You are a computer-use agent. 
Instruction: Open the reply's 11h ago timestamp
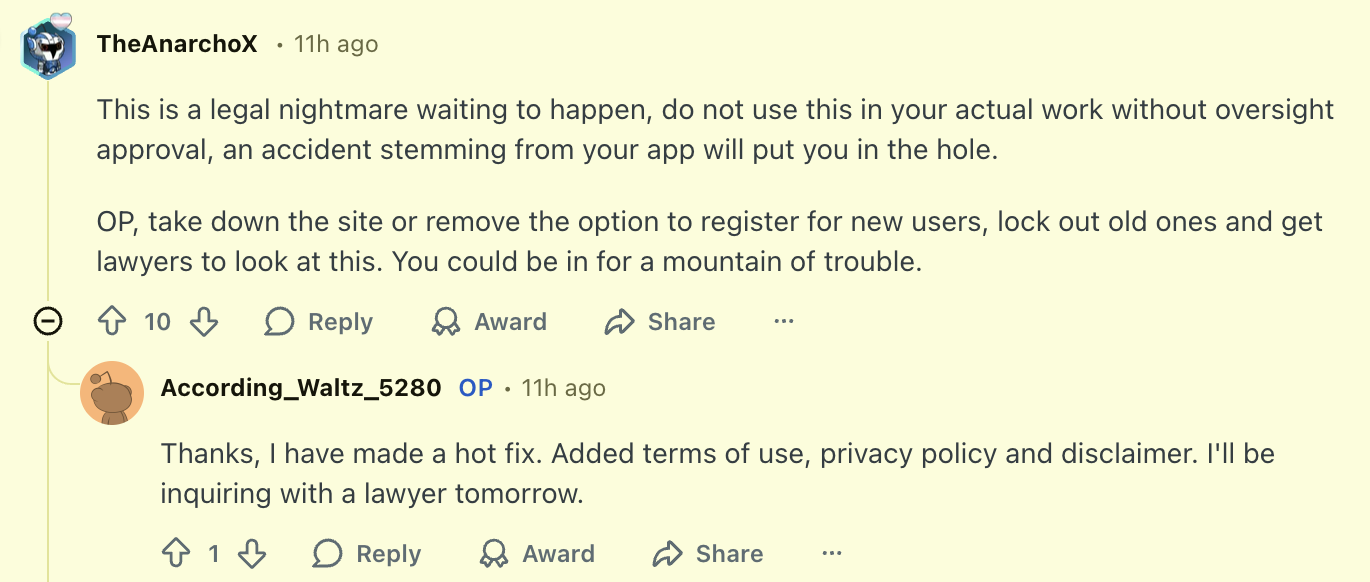coord(563,388)
